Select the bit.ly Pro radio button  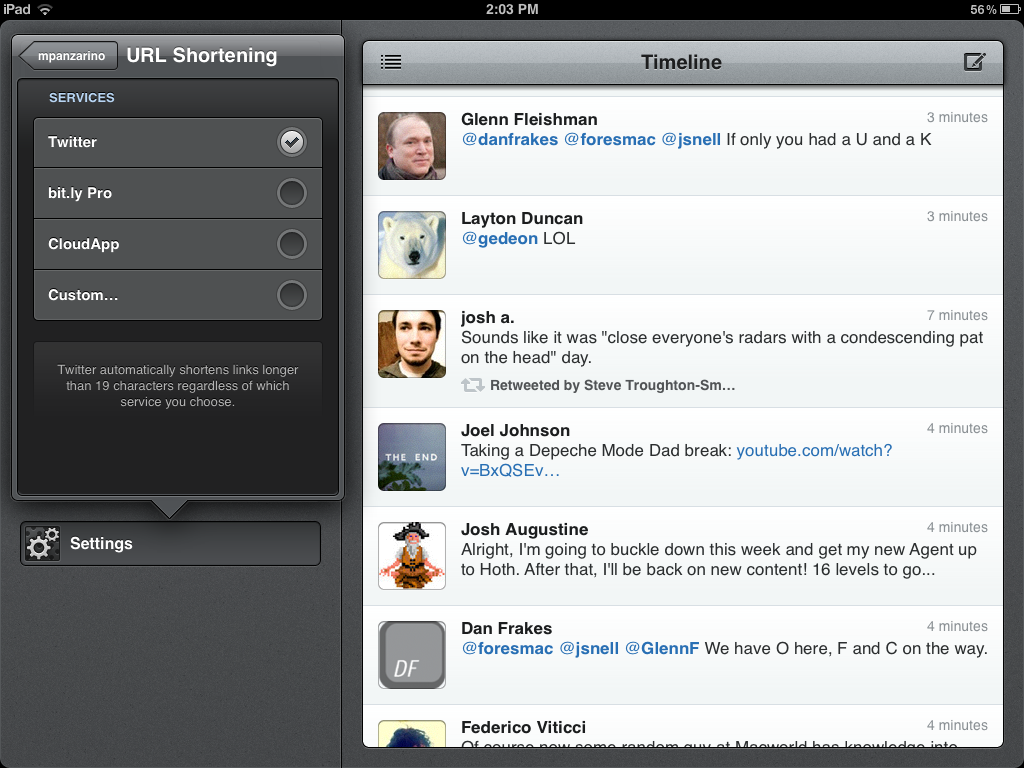point(291,193)
